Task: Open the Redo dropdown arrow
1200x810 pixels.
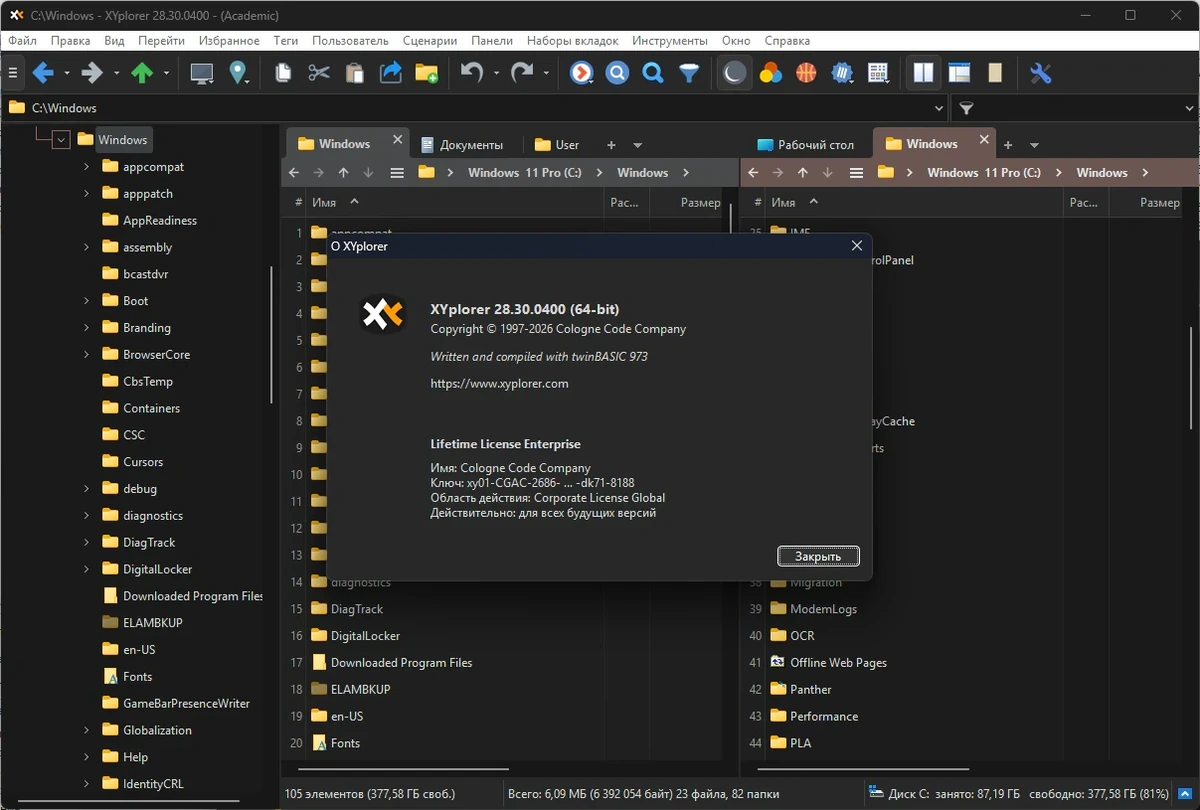Action: coord(546,73)
